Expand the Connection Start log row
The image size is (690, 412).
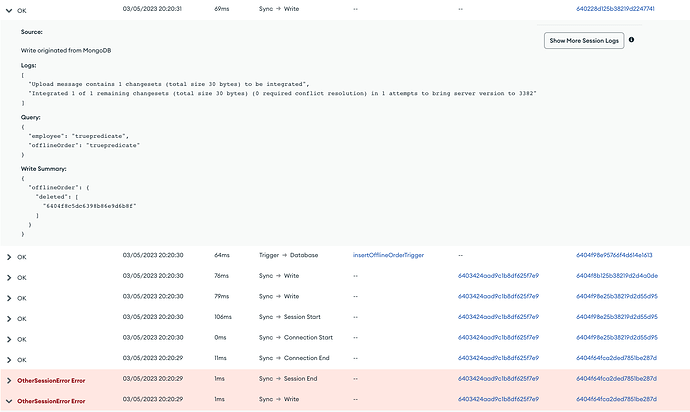point(9,338)
